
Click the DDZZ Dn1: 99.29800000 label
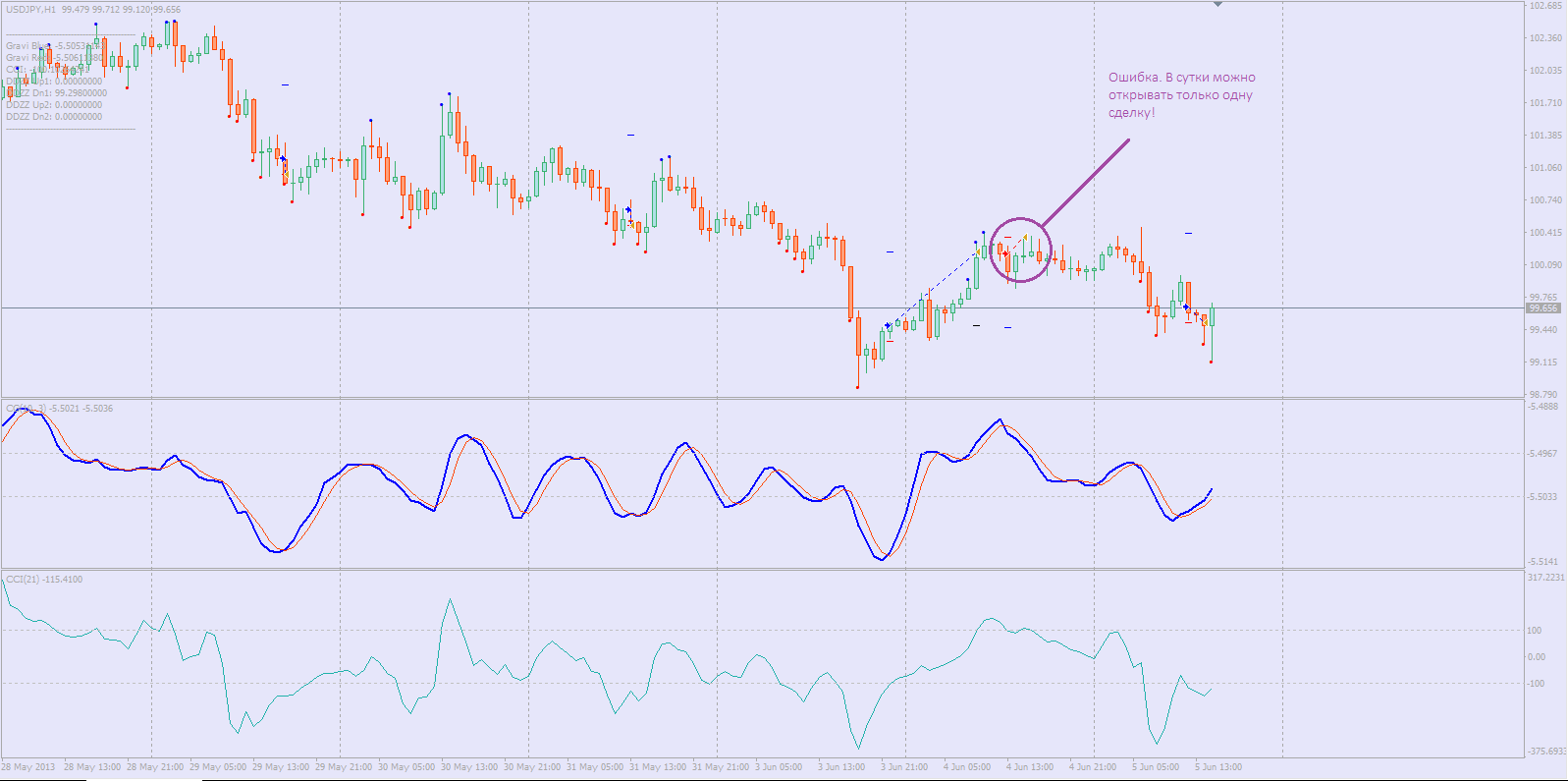coord(56,93)
